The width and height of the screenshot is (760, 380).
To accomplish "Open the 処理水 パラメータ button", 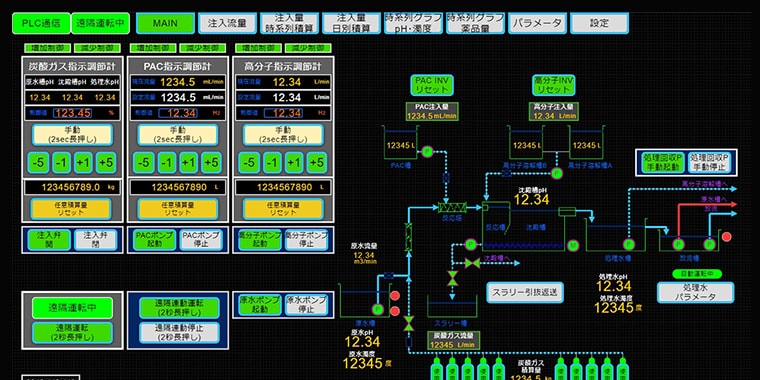I will [696, 292].
